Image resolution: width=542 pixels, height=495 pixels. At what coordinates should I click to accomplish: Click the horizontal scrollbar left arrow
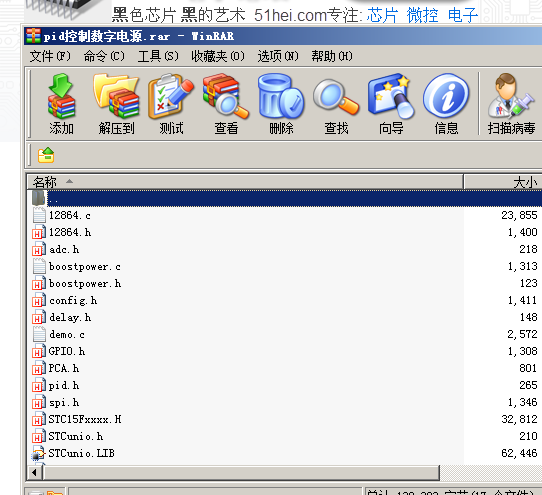click(34, 472)
